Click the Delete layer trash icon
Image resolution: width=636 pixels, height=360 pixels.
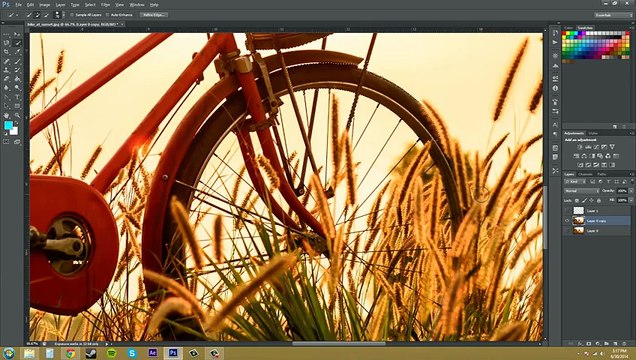(624, 343)
